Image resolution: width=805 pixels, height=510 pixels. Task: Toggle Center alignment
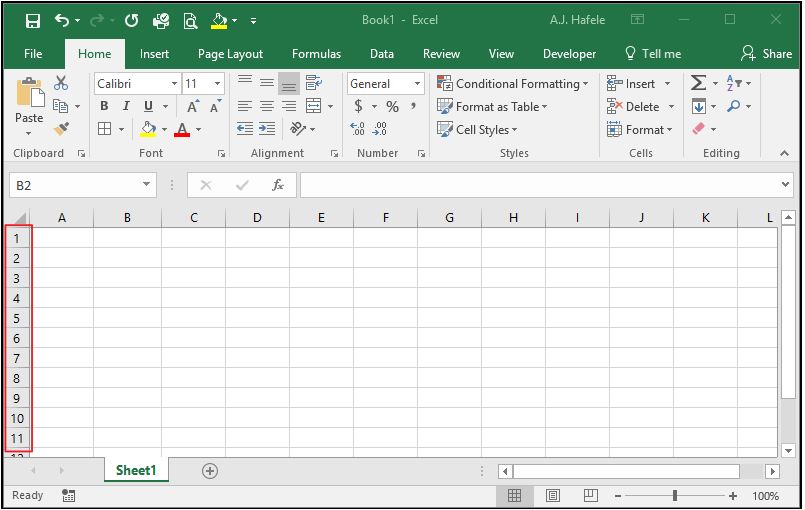click(266, 106)
